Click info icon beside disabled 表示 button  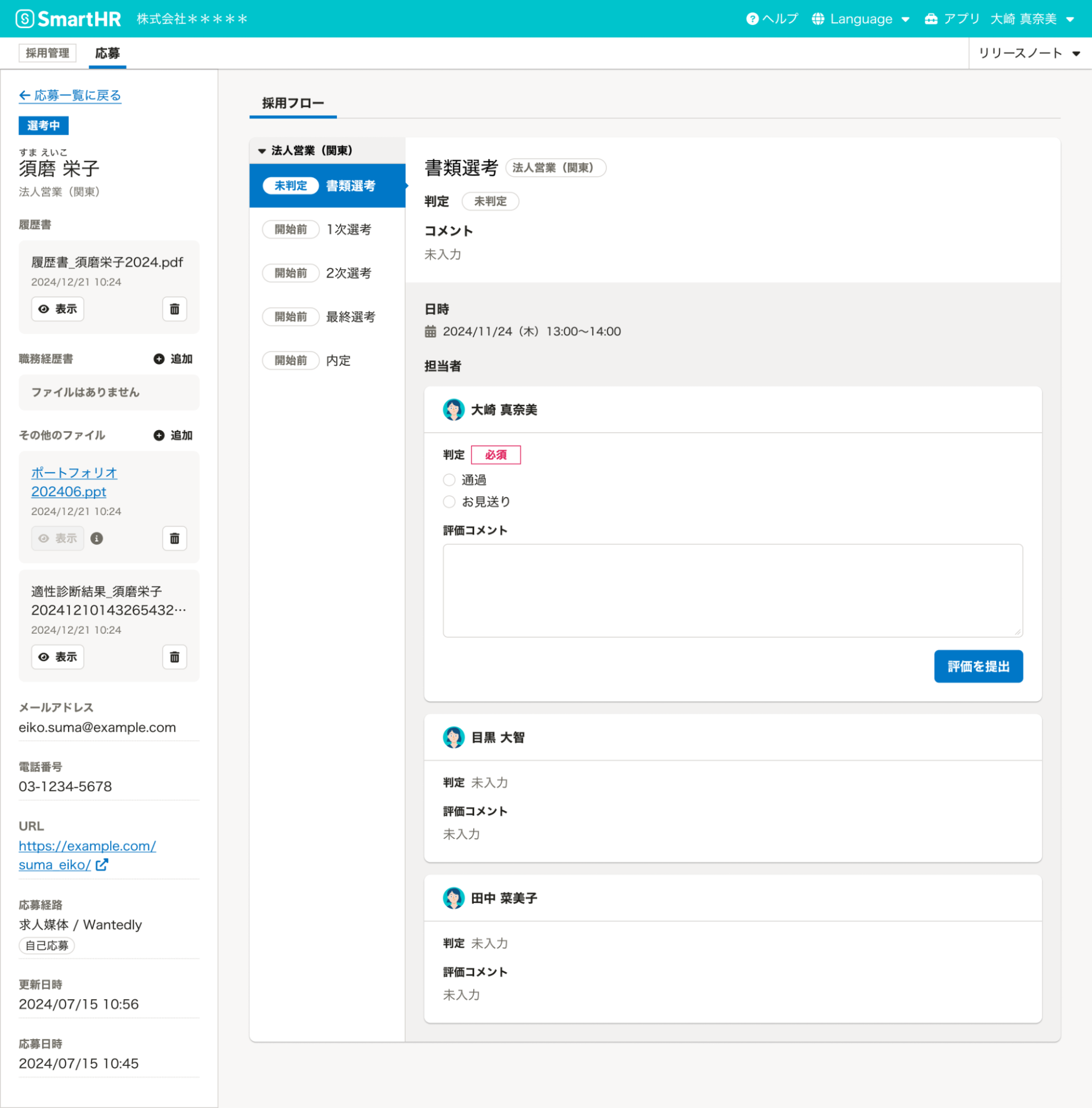[97, 539]
